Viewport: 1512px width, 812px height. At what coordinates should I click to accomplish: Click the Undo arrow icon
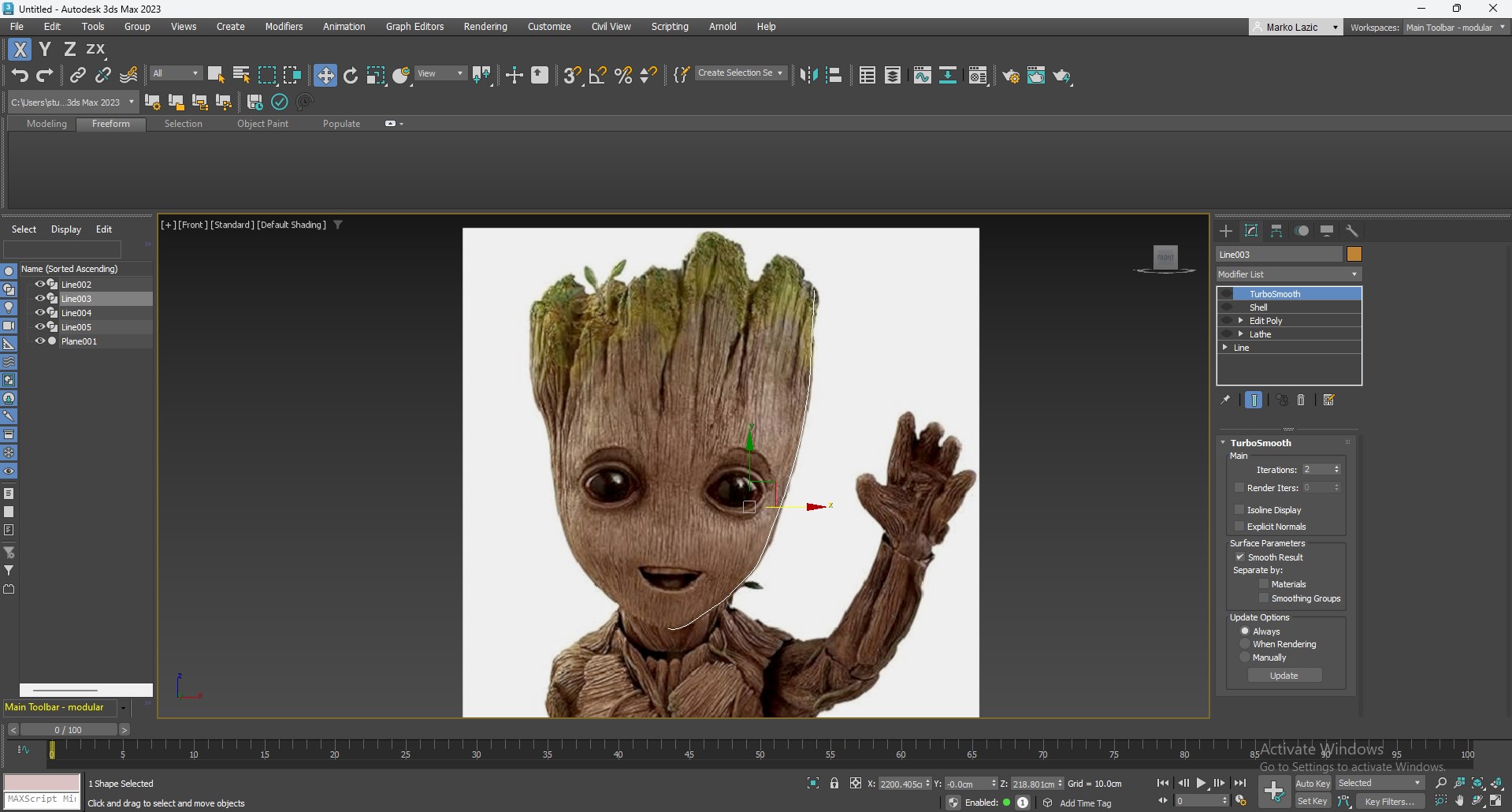pos(20,75)
